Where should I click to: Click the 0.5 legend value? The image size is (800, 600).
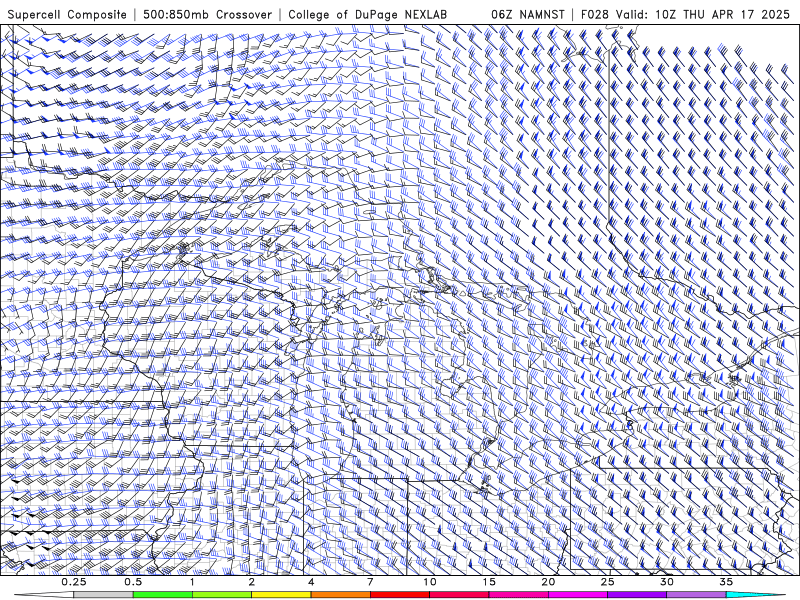pos(133,582)
